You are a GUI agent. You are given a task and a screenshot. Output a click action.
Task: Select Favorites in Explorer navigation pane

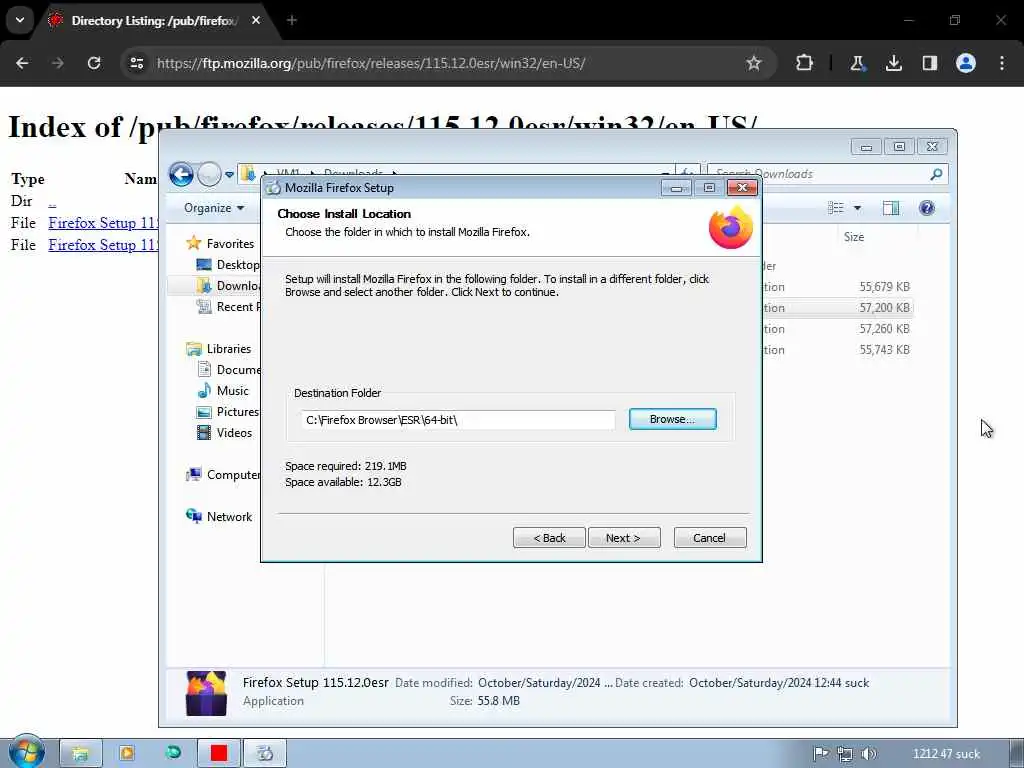pos(220,243)
